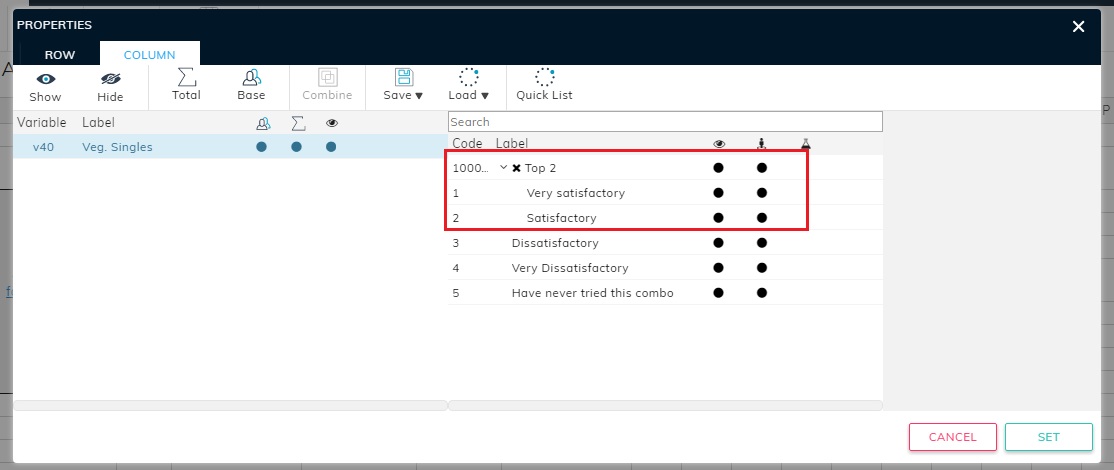Click into the Search field
Image resolution: width=1114 pixels, height=470 pixels.
coord(665,122)
